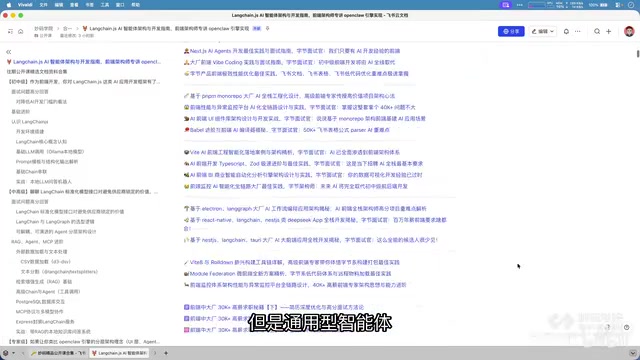Screen dimensions: 640x360
Task: Click the help icon at page bottom right
Action: tap(627, 327)
